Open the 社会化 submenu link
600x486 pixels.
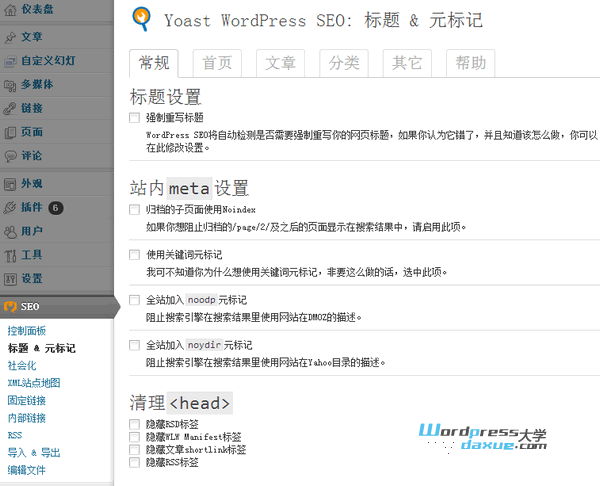pyautogui.click(x=22, y=366)
